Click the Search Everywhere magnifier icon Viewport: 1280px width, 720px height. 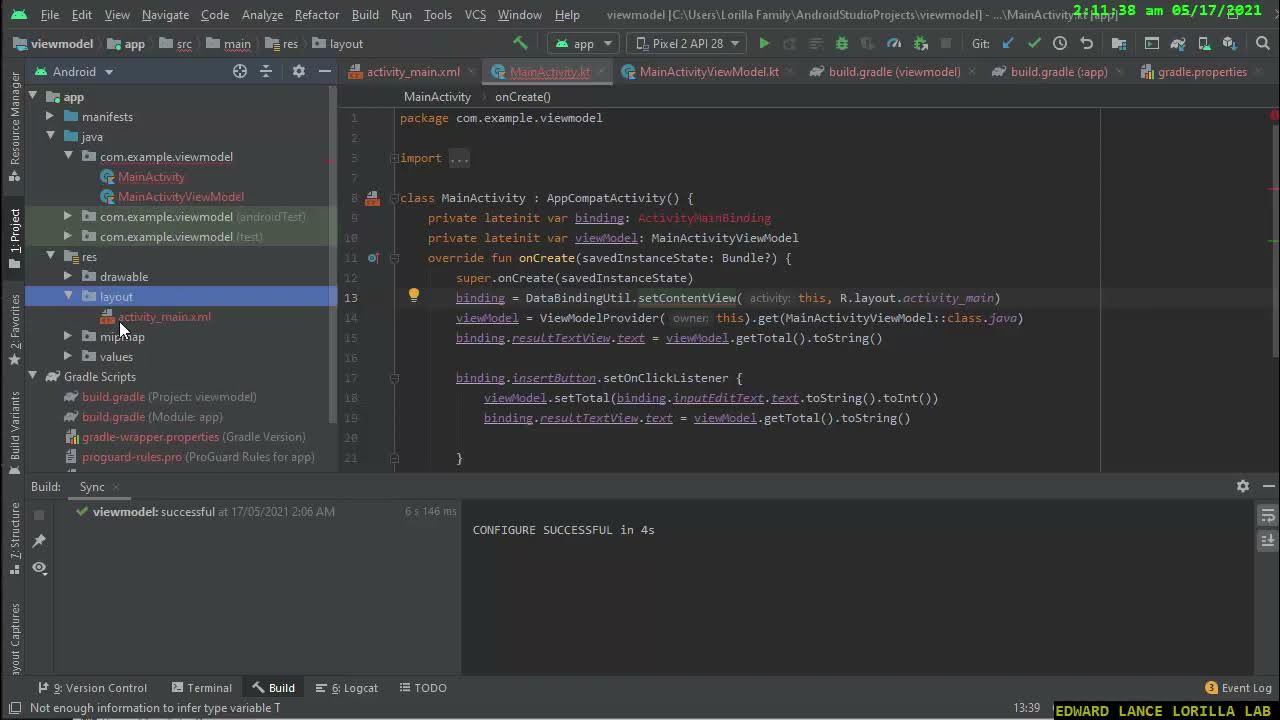(1262, 43)
